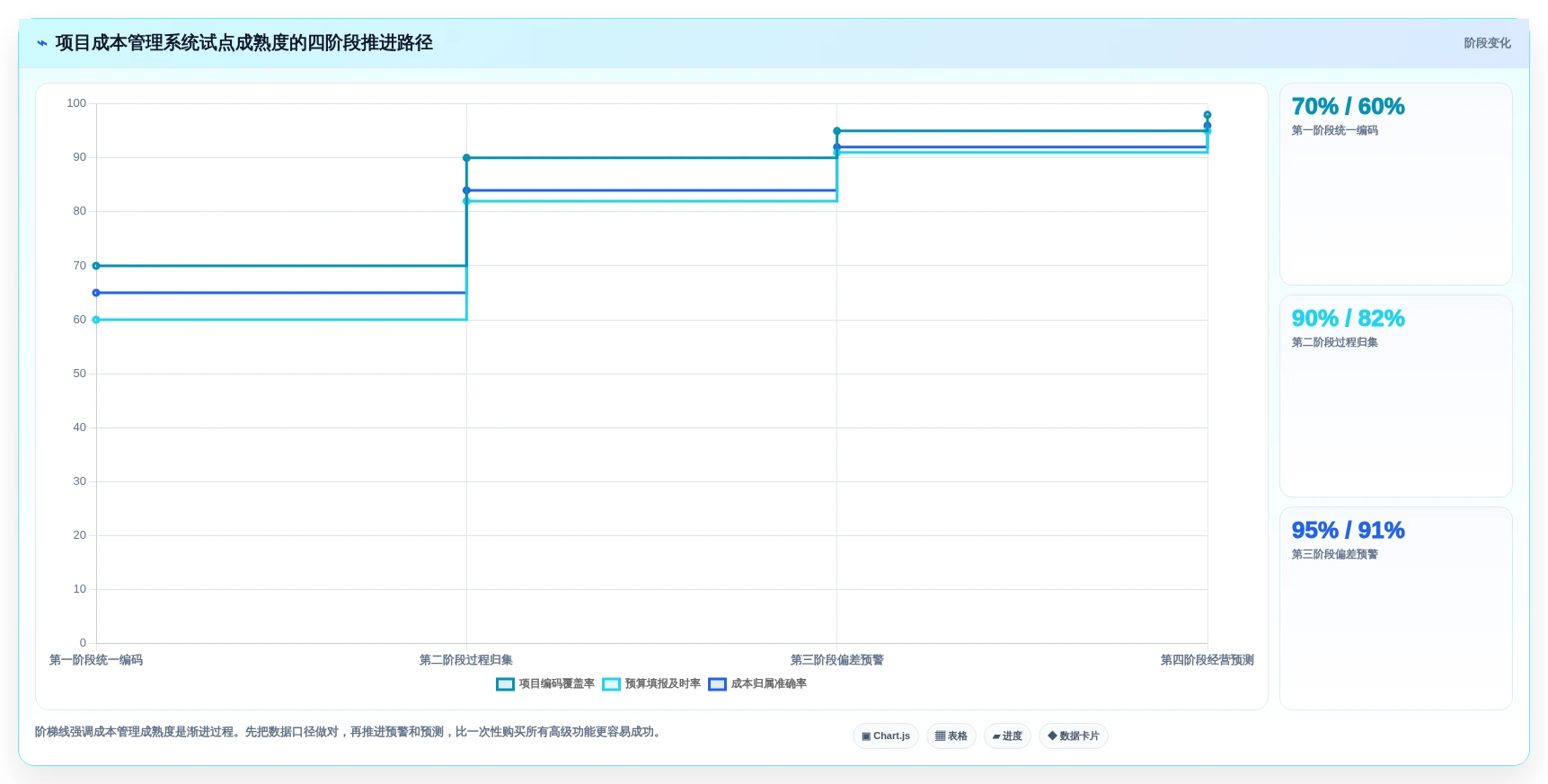Screen dimensions: 1548x784
Task: Click the 进度 chip
Action: [1007, 736]
